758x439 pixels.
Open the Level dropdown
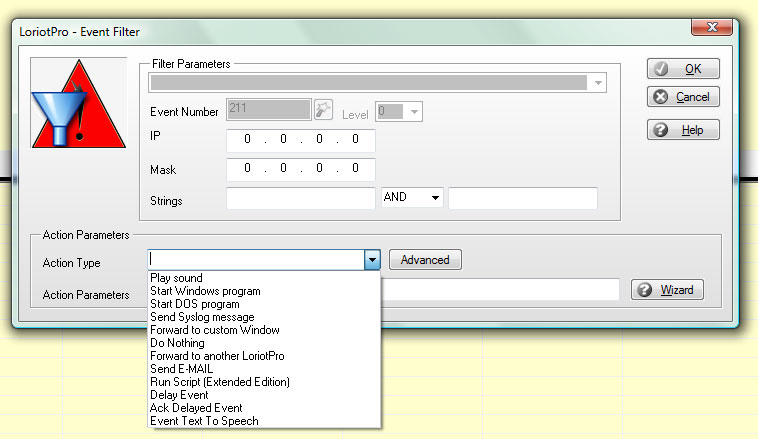coord(414,112)
